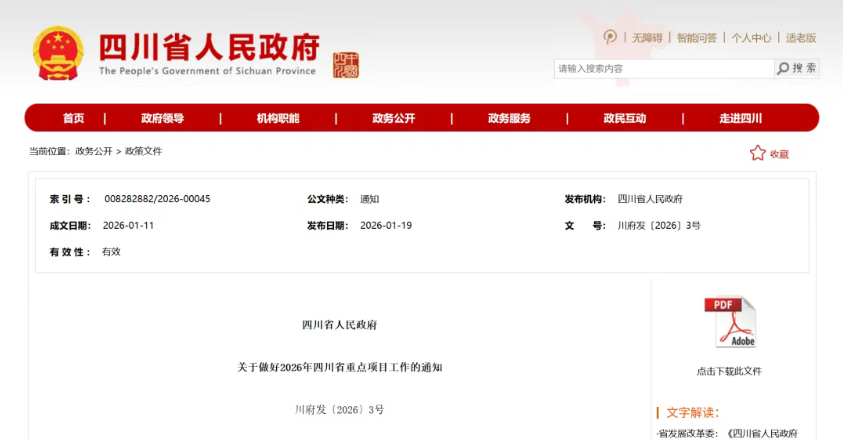Image resolution: width=843 pixels, height=445 pixels.
Task: Go to 机构职能 in navigation bar
Action: pos(278,118)
